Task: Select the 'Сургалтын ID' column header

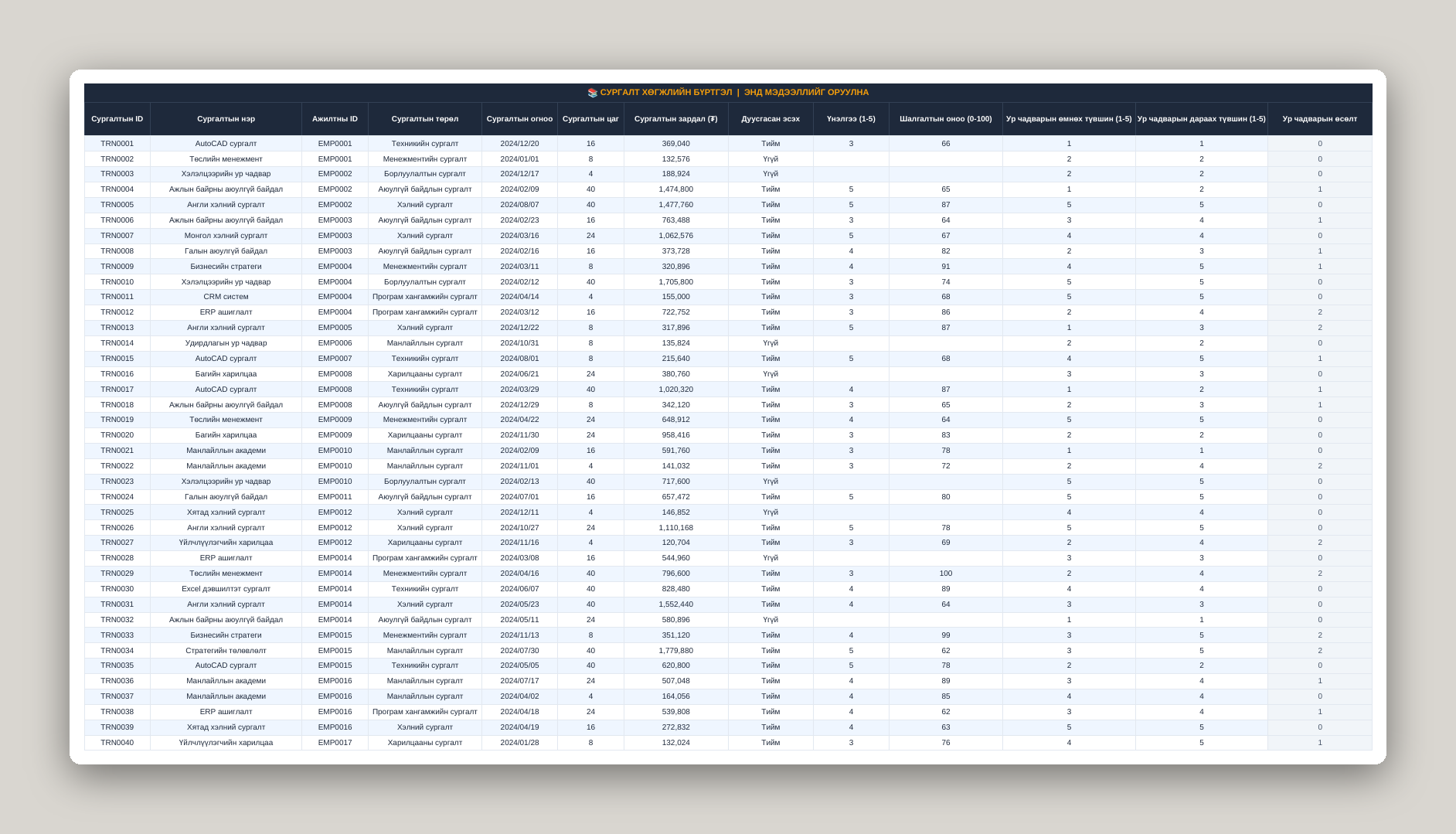Action: pos(117,119)
